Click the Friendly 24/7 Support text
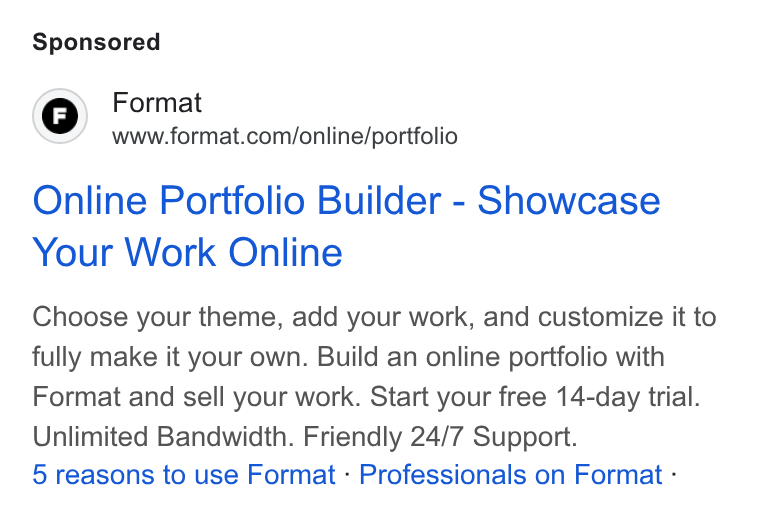The height and width of the screenshot is (518, 760). tap(441, 437)
